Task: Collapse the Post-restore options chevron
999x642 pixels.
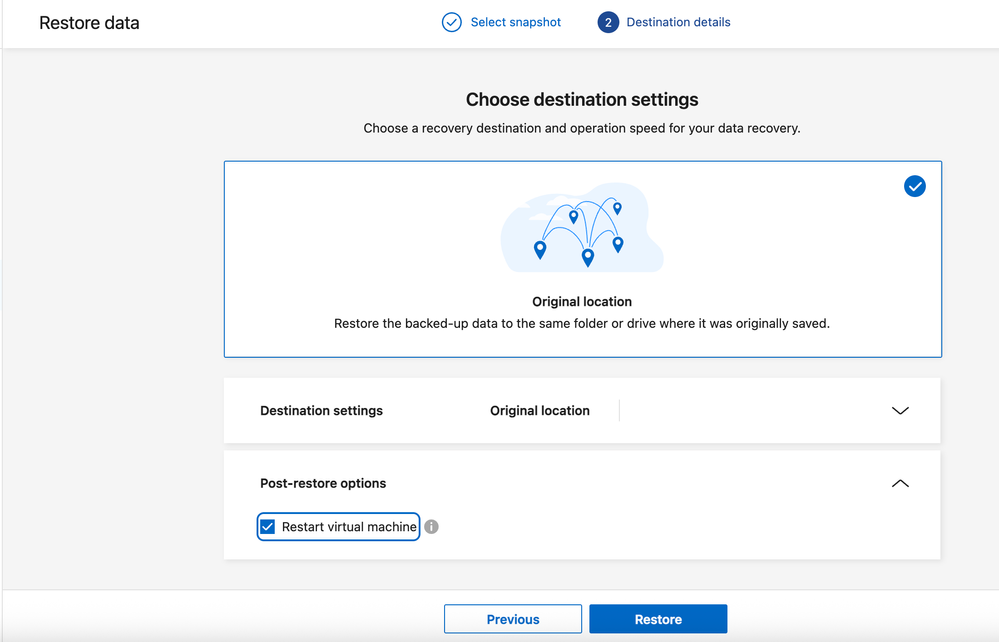Action: point(900,483)
